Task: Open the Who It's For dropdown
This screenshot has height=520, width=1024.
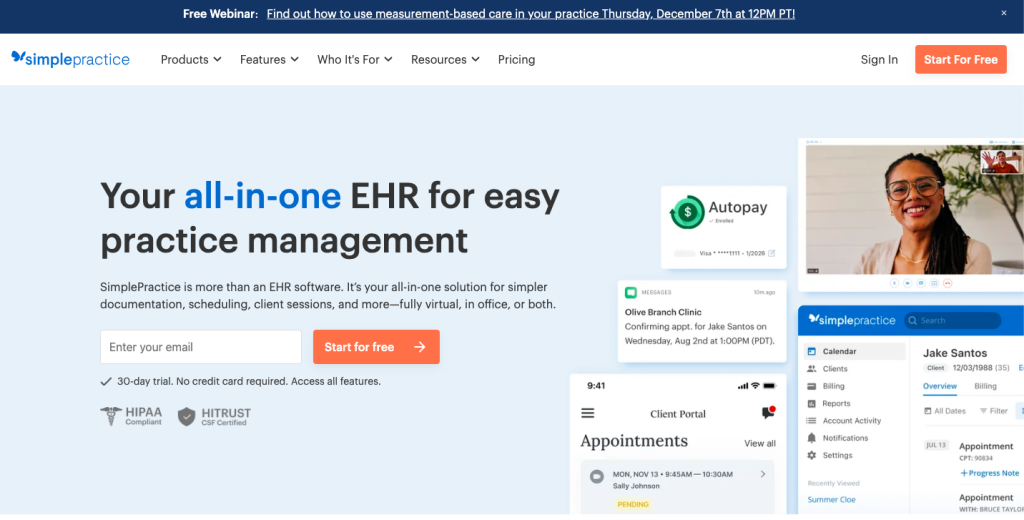Action: 355,59
